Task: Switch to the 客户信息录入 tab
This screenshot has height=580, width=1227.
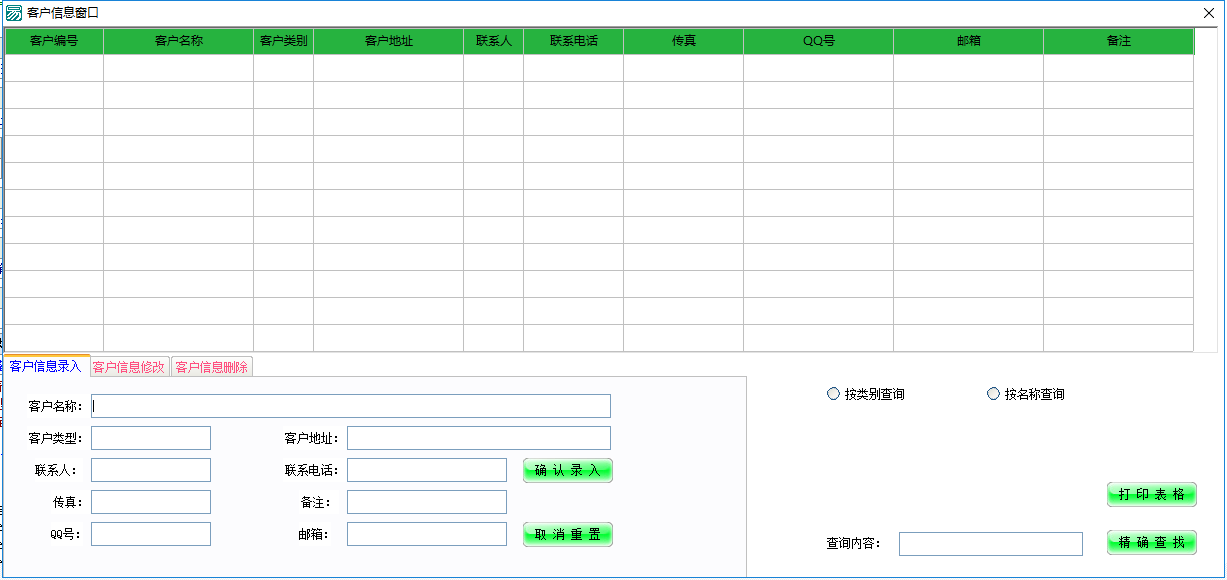Action: tap(46, 366)
